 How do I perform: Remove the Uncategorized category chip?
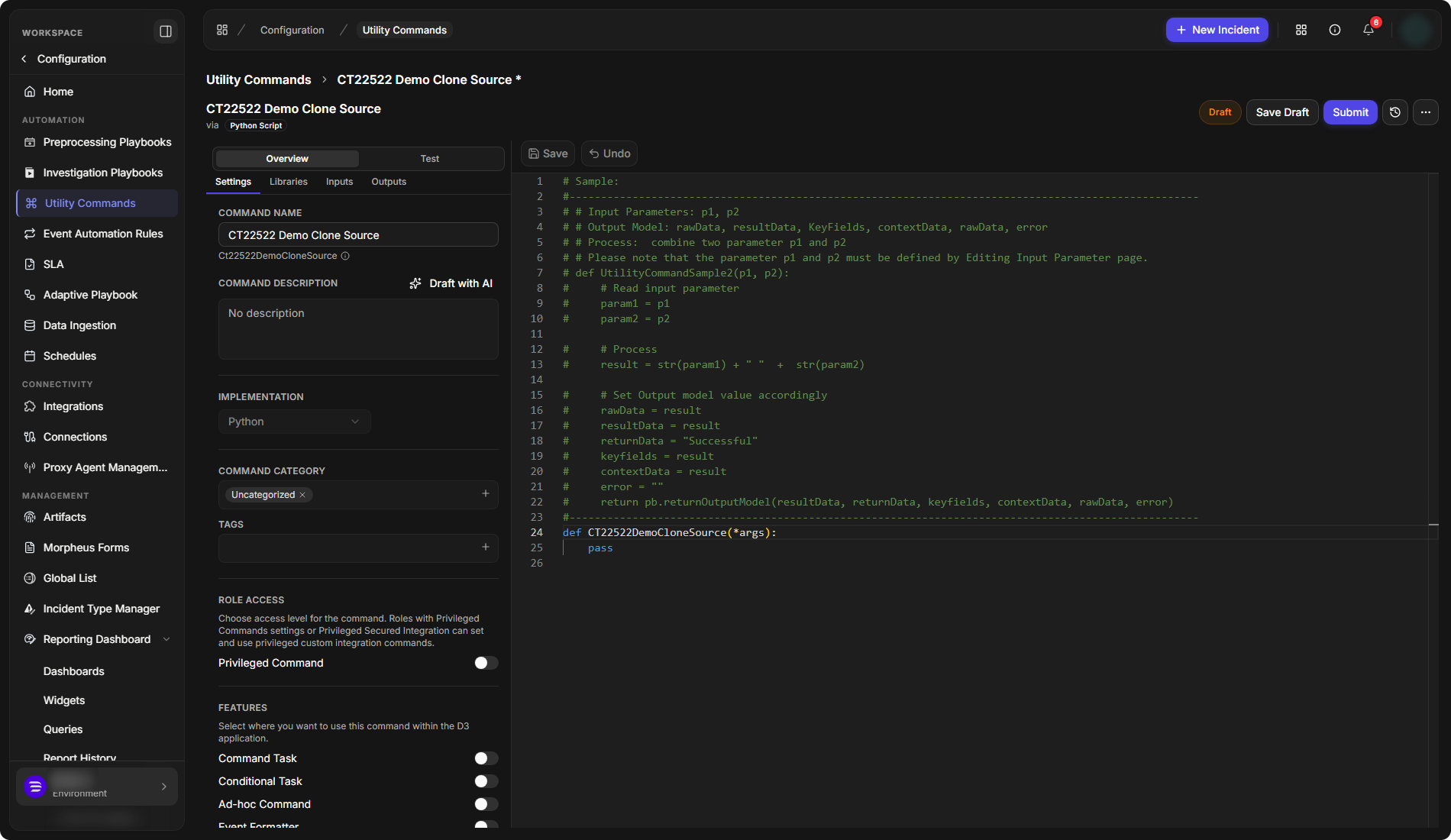(x=302, y=495)
